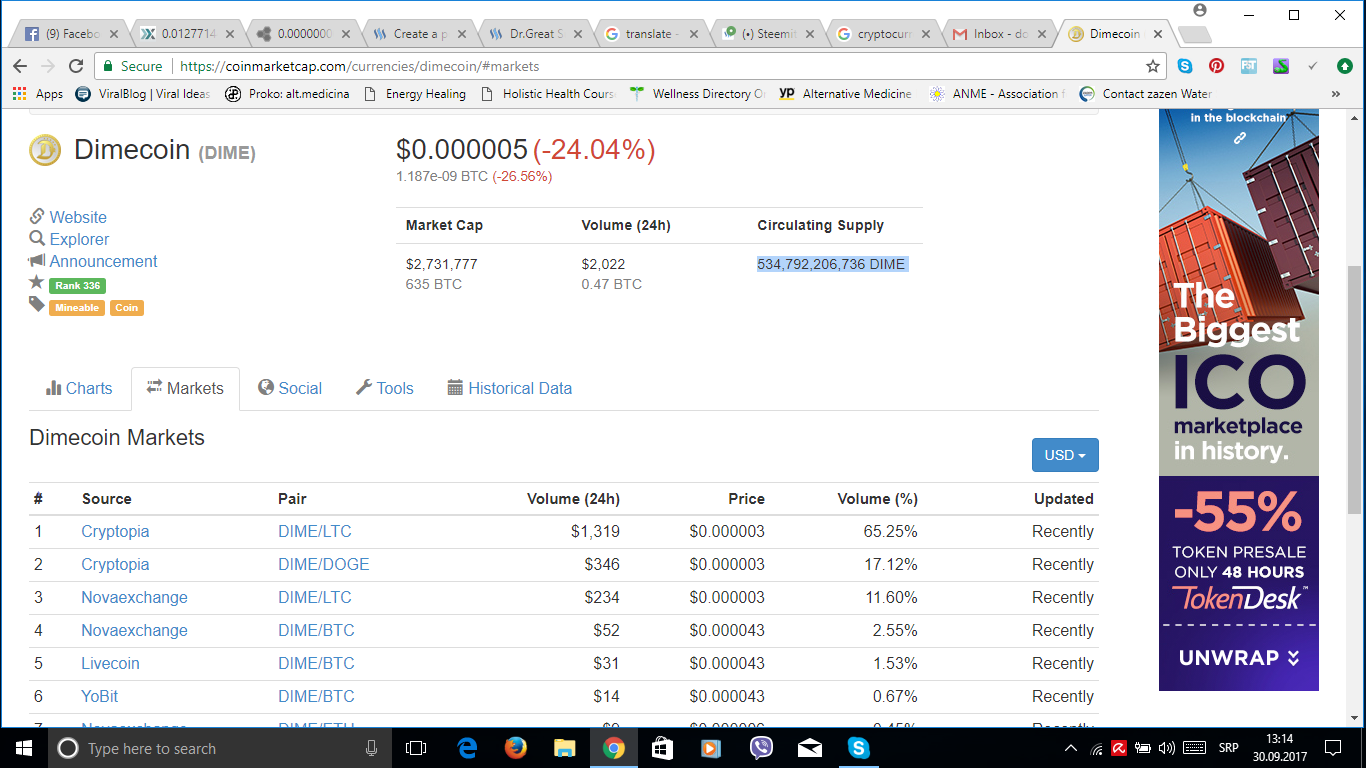Open the Pinterest extension icon
This screenshot has height=768, width=1366.
[1217, 66]
